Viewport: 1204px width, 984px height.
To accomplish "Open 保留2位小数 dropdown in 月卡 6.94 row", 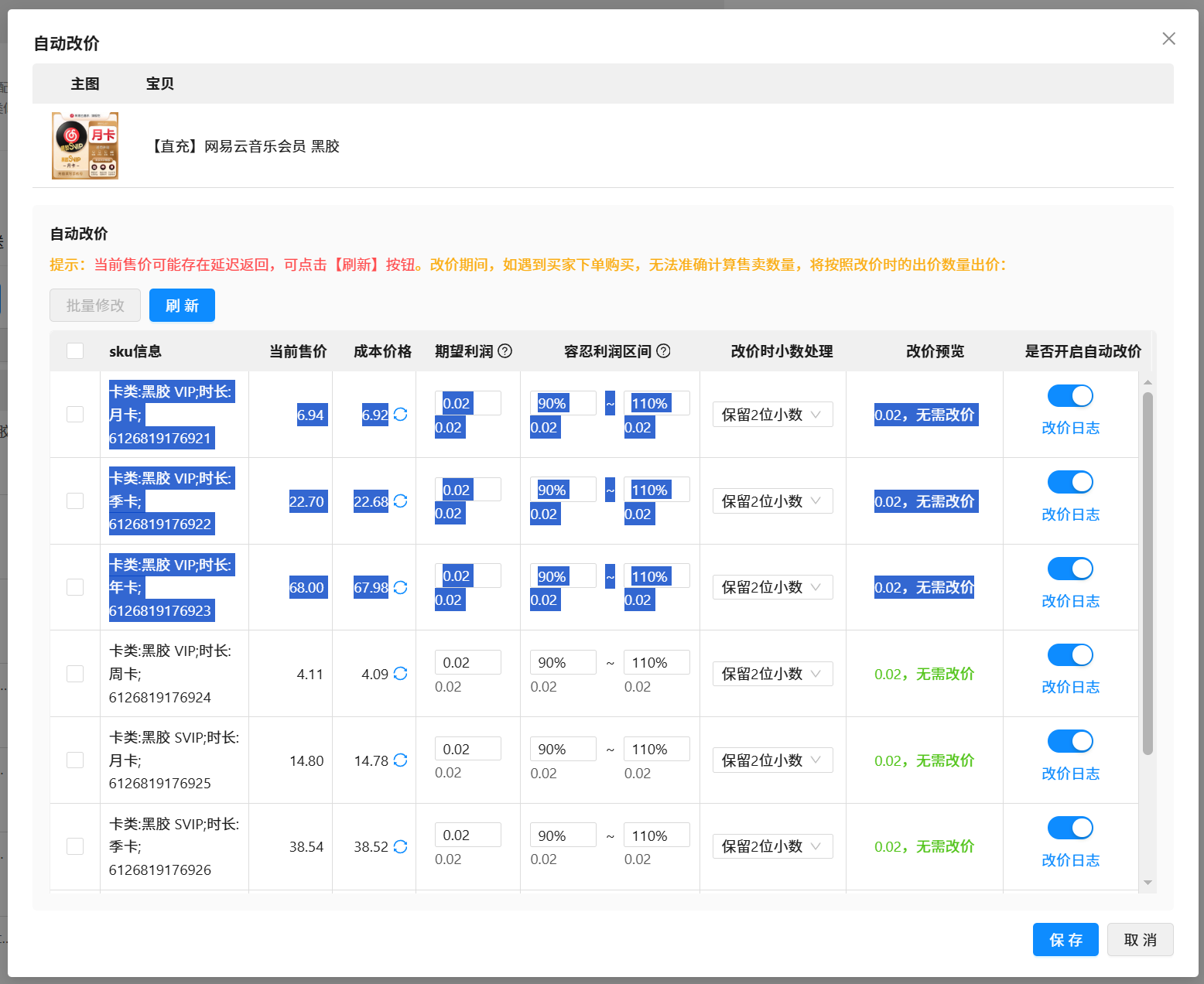I will [772, 415].
